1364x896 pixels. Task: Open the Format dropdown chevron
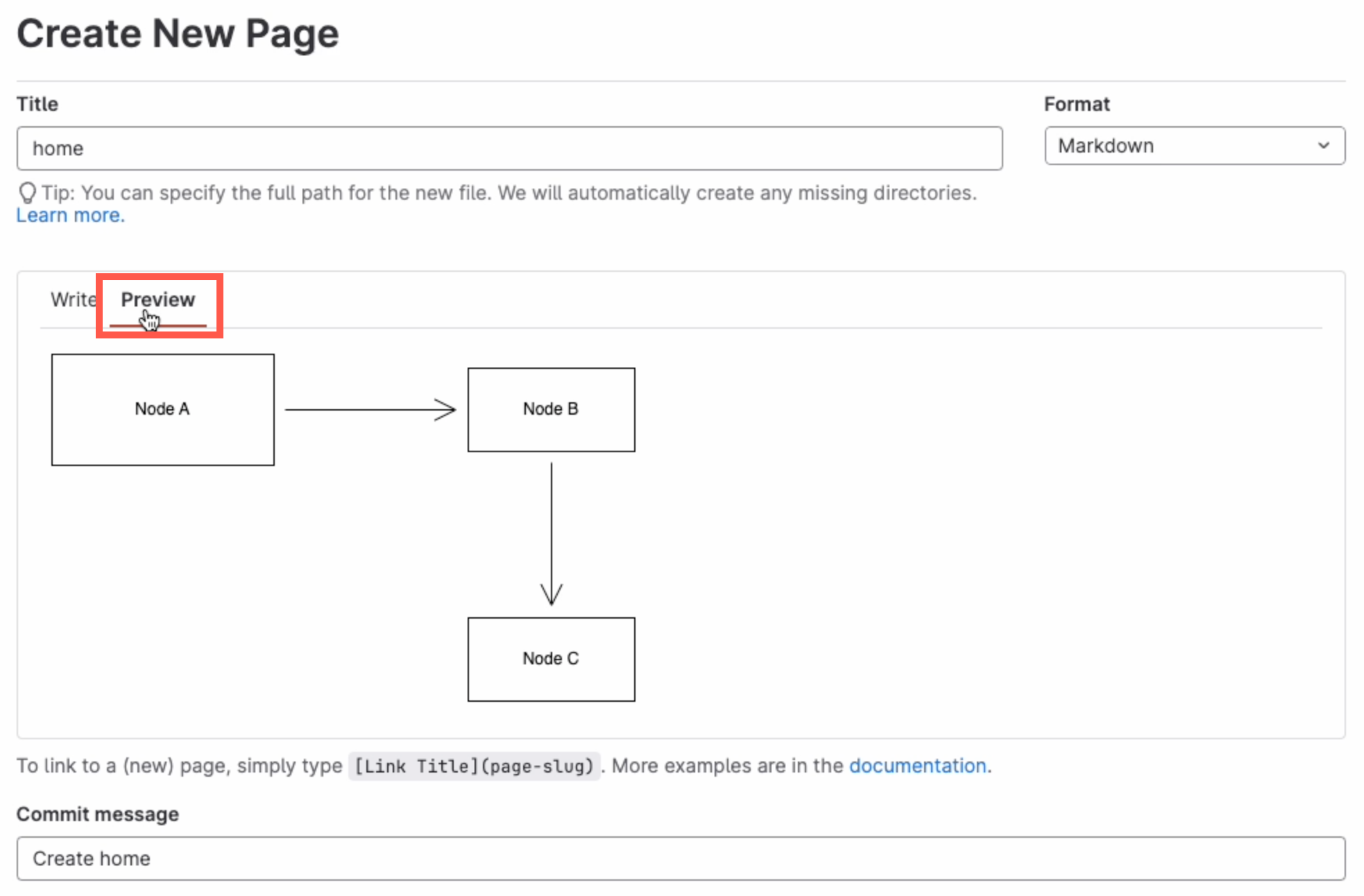pos(1324,146)
